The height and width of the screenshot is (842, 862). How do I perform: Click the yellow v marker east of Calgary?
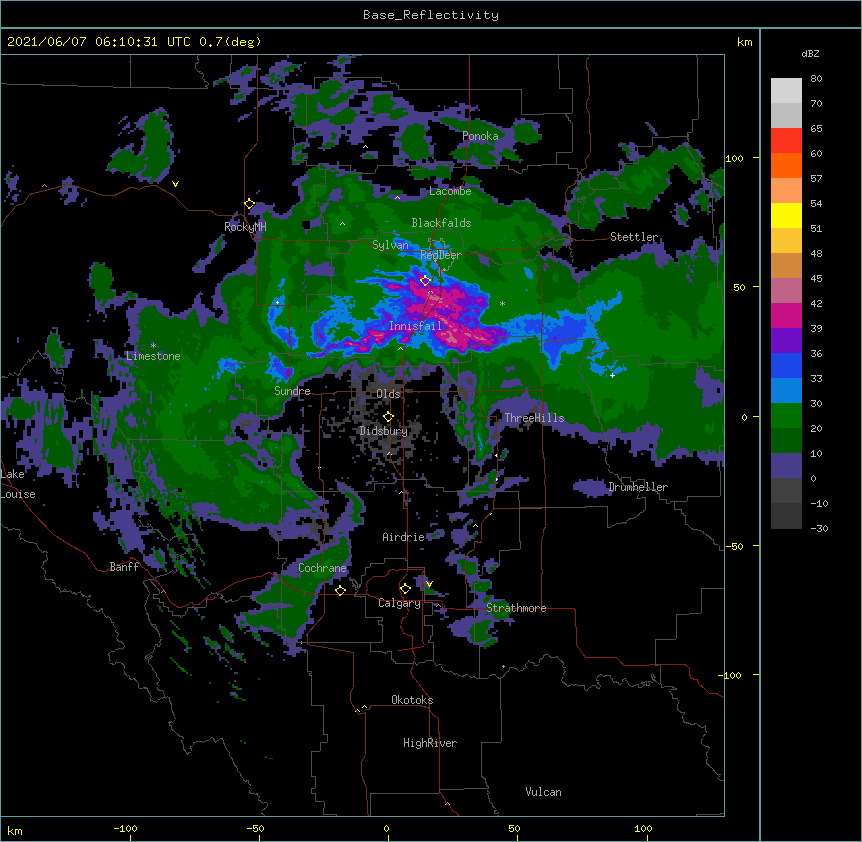click(429, 584)
